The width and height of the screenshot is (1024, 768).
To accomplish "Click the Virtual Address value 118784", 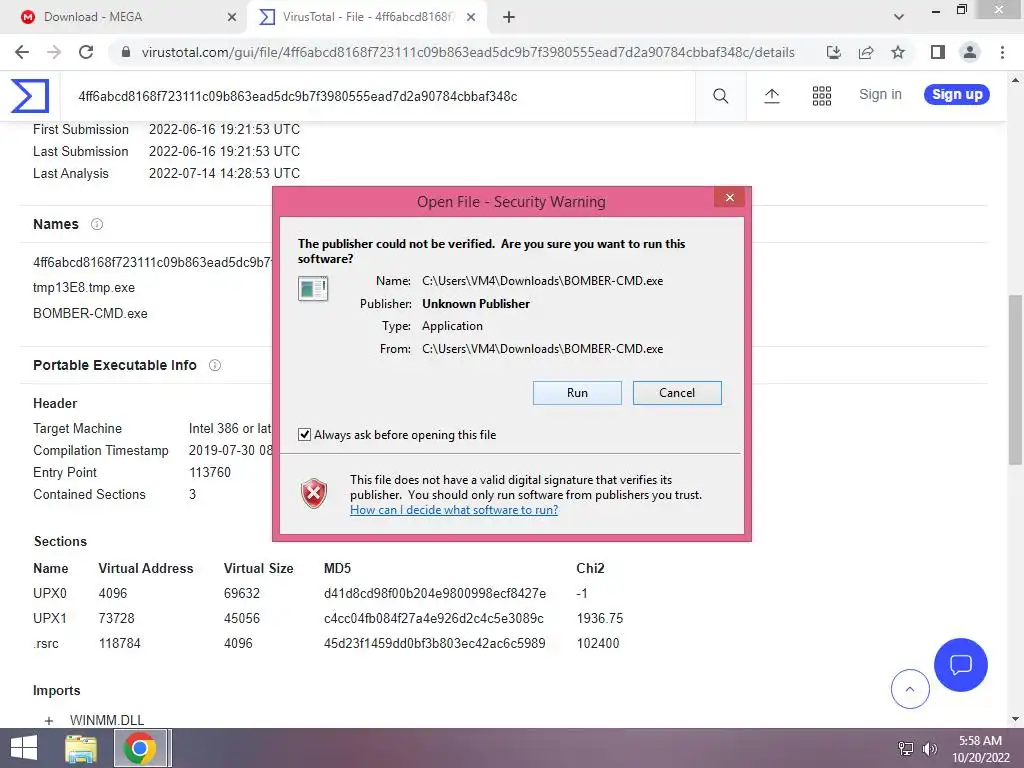I will coord(120,644).
